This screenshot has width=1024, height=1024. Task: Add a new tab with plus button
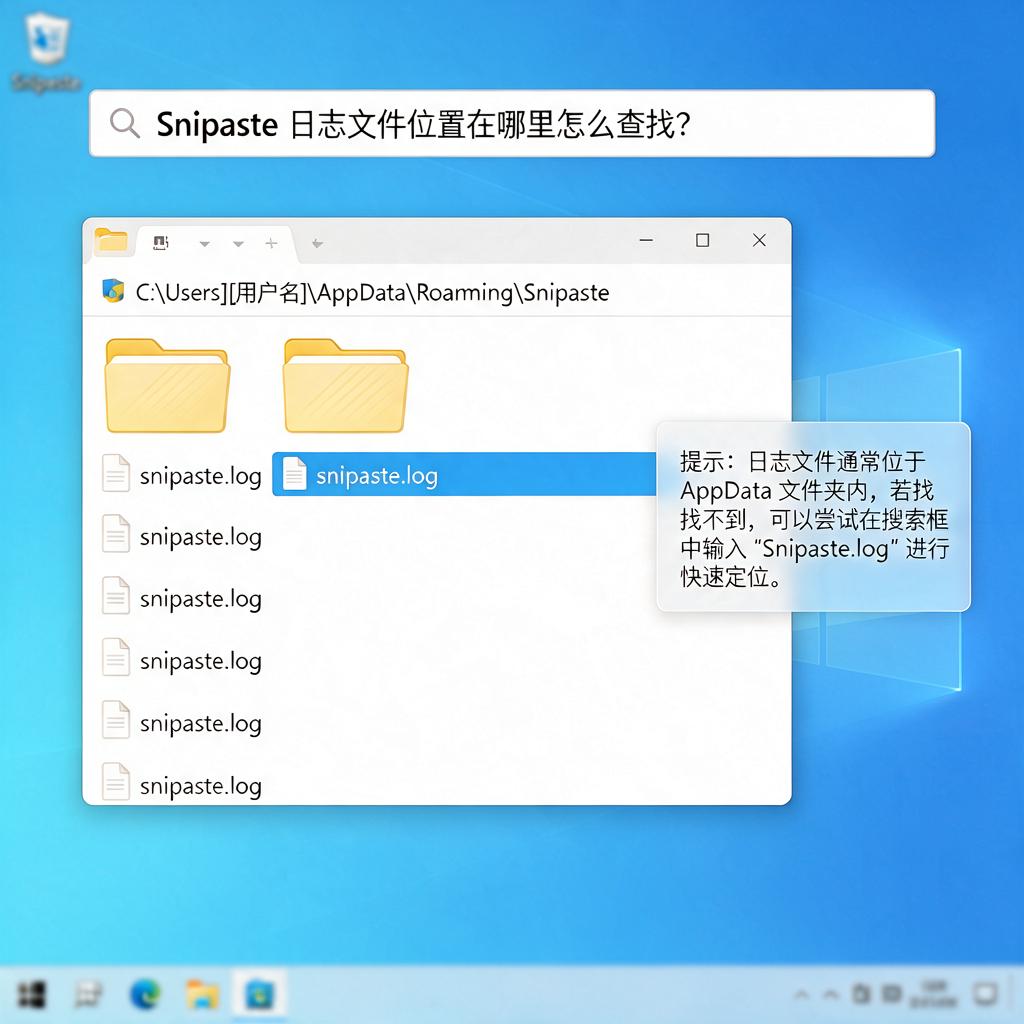(x=271, y=244)
